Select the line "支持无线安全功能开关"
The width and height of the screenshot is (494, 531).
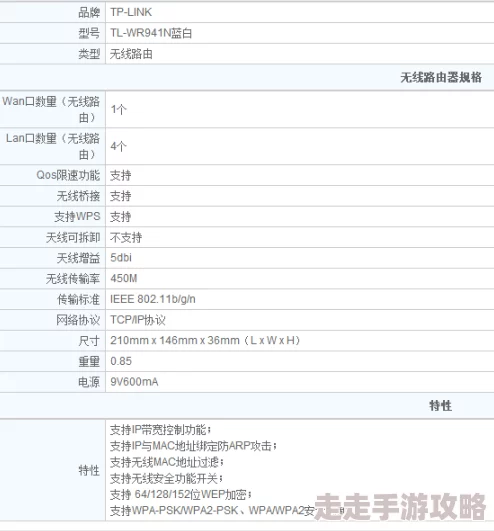pyautogui.click(x=164, y=478)
